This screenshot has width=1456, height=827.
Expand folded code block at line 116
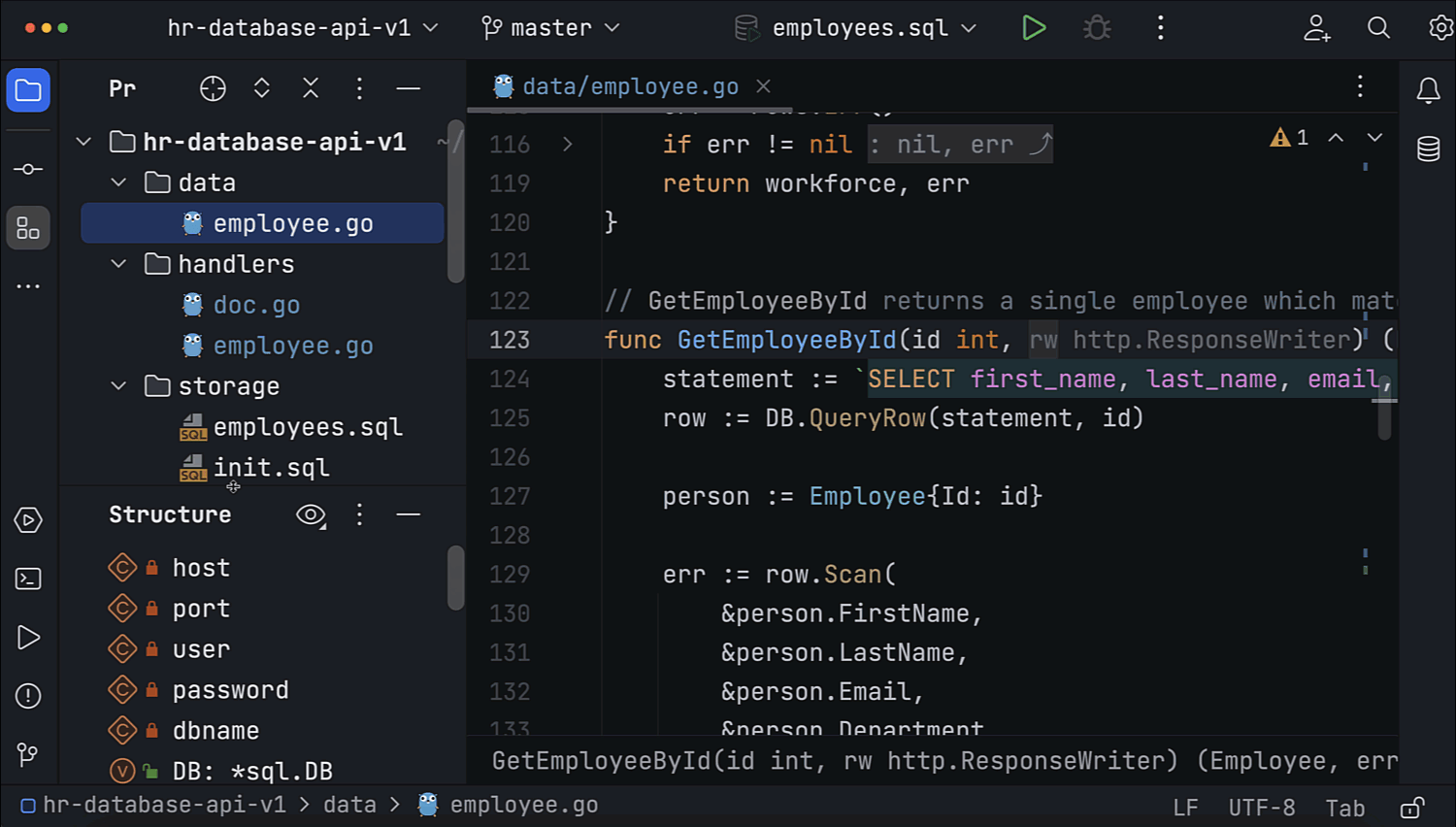point(568,145)
